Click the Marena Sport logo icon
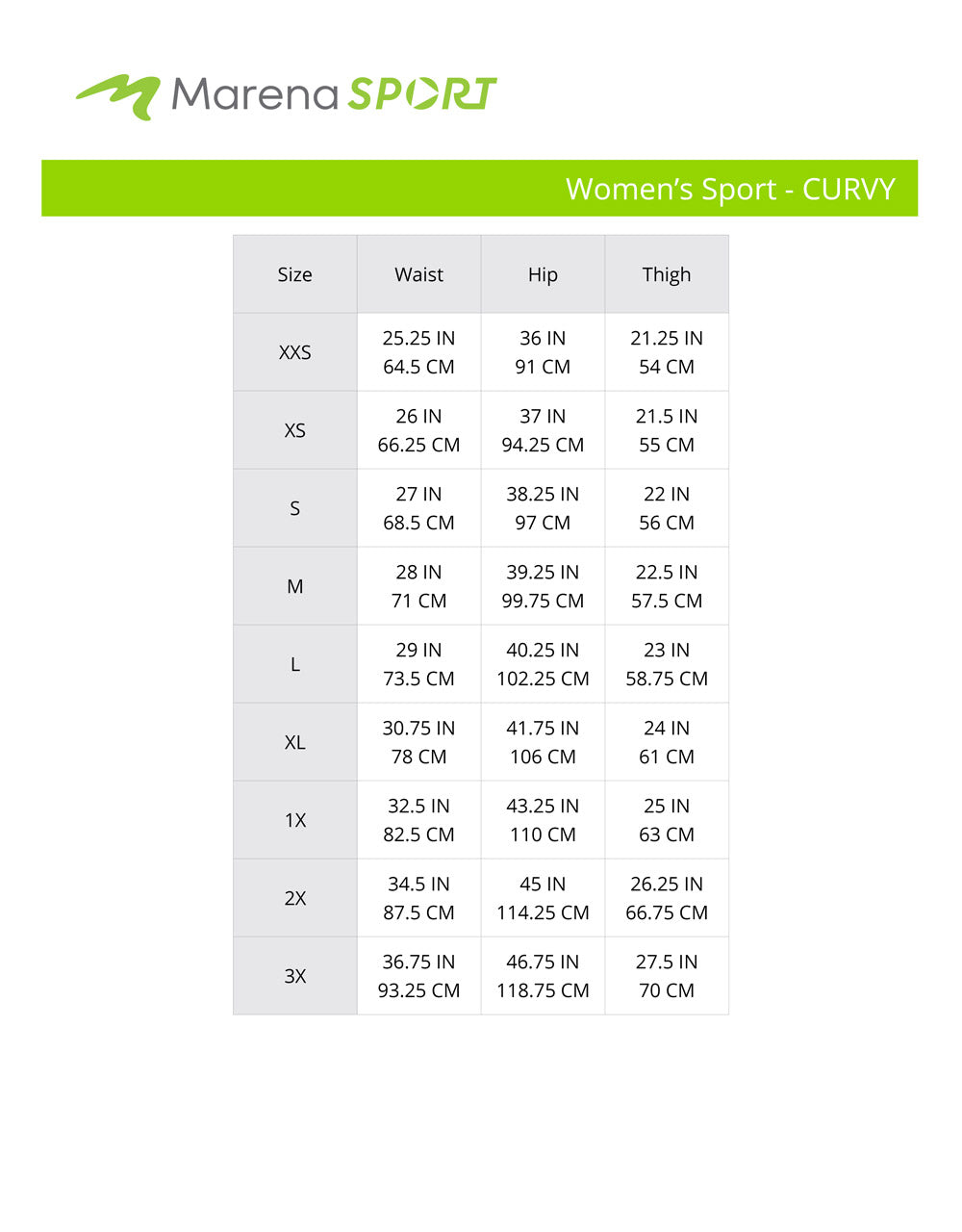Screen dimensions: 962x1232 (118, 95)
